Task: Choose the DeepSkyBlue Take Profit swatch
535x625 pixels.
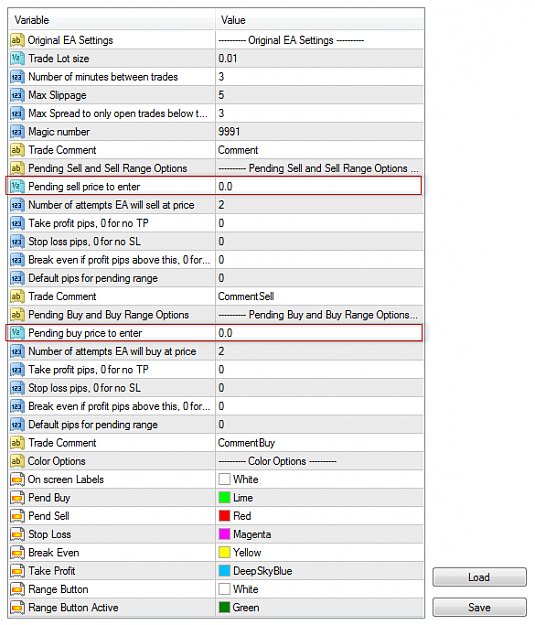Action: point(224,571)
